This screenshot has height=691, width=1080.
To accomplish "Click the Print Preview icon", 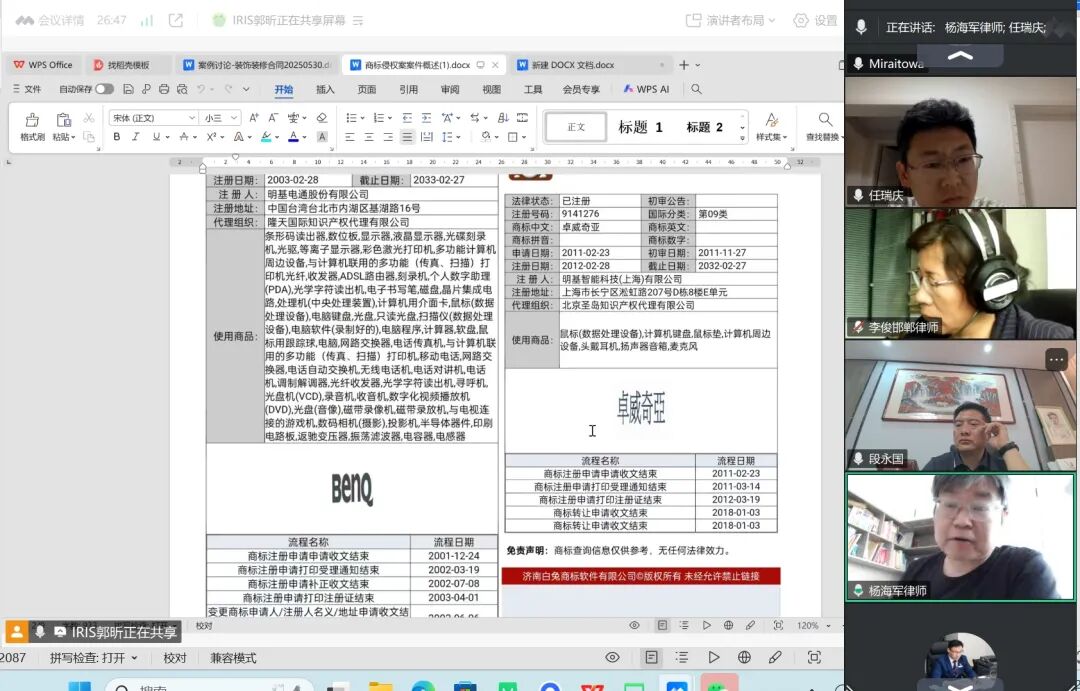I will tap(182, 89).
